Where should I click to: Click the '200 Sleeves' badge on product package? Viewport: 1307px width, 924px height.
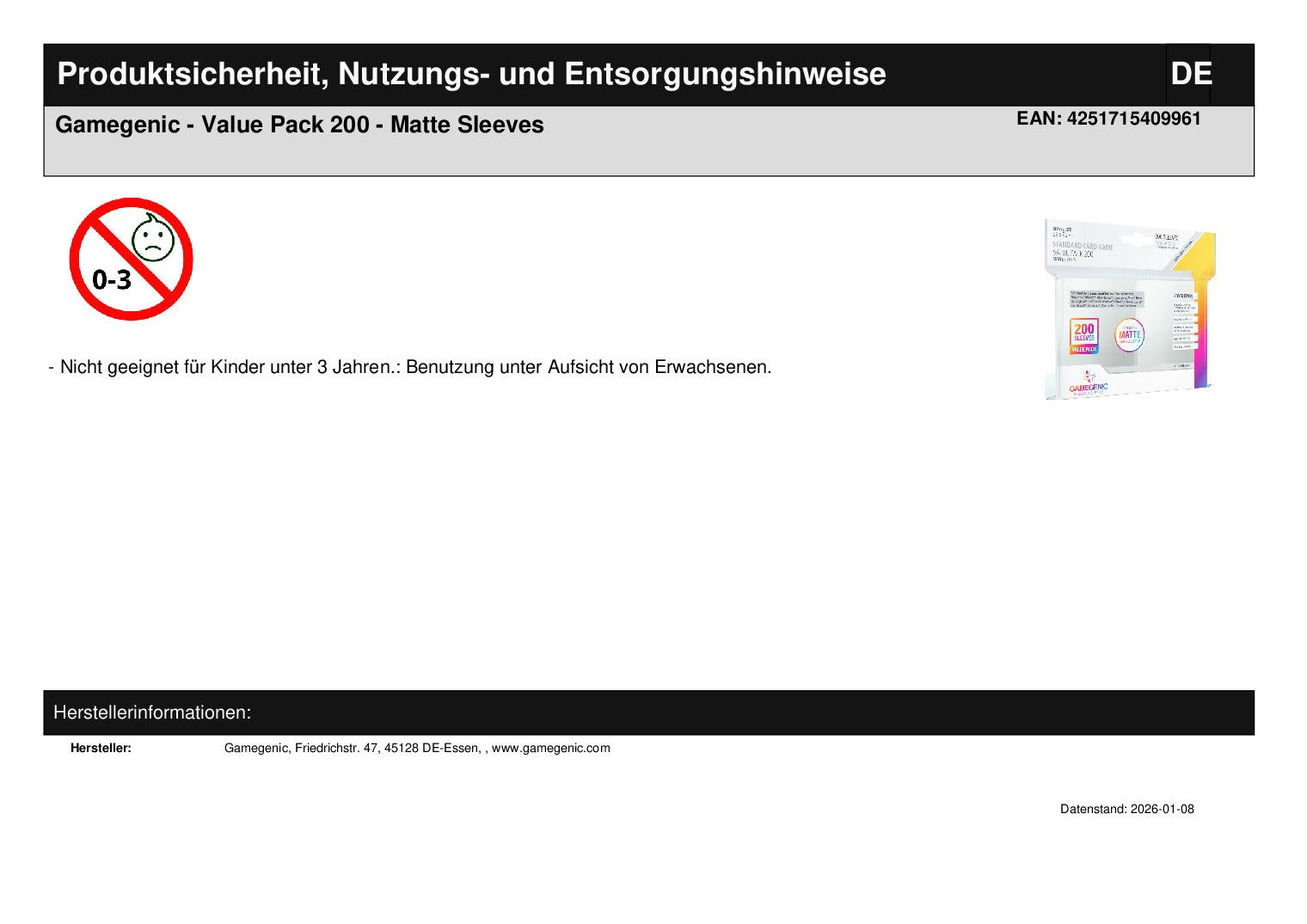point(1084,335)
